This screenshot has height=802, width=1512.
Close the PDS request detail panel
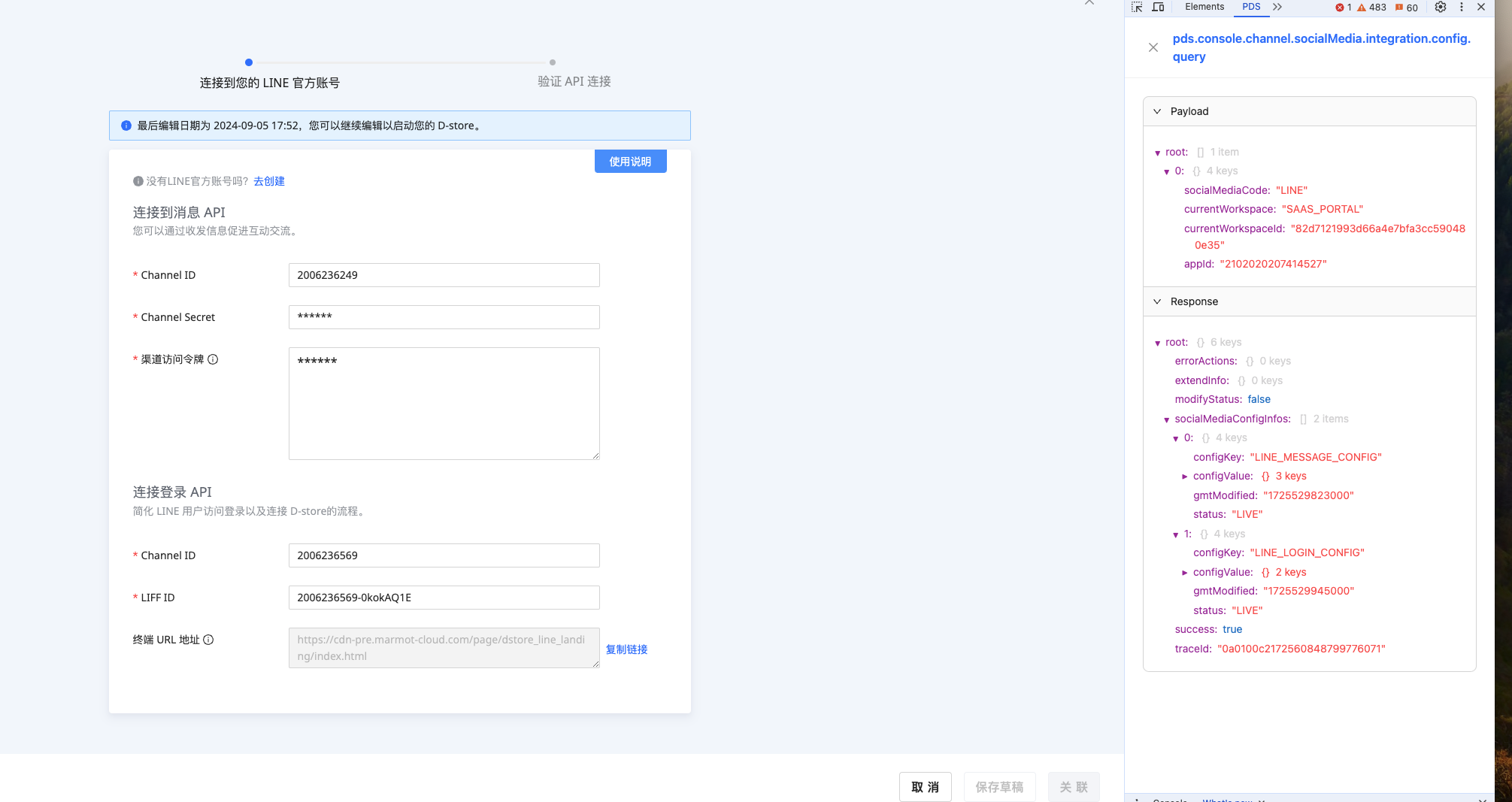click(1153, 47)
